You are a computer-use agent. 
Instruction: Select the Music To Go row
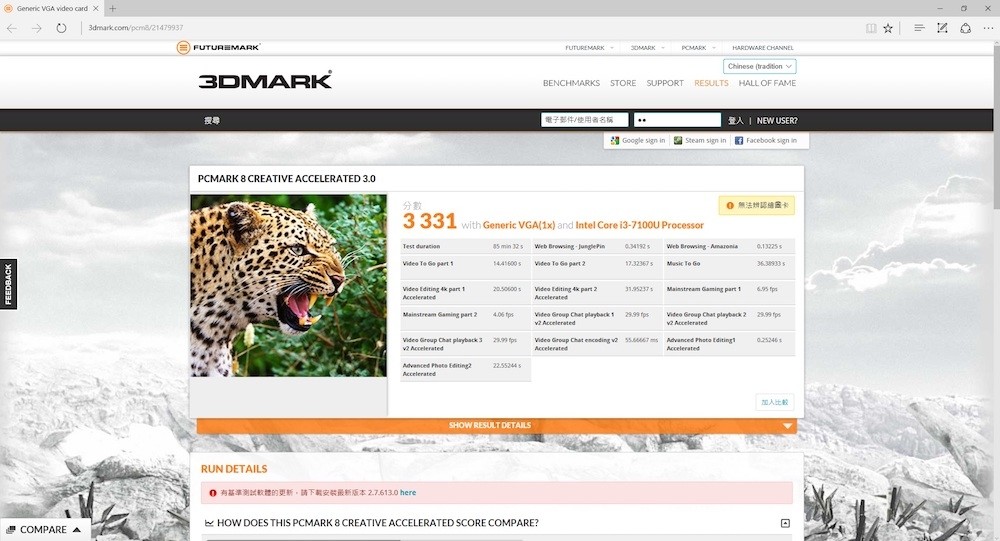[730, 267]
